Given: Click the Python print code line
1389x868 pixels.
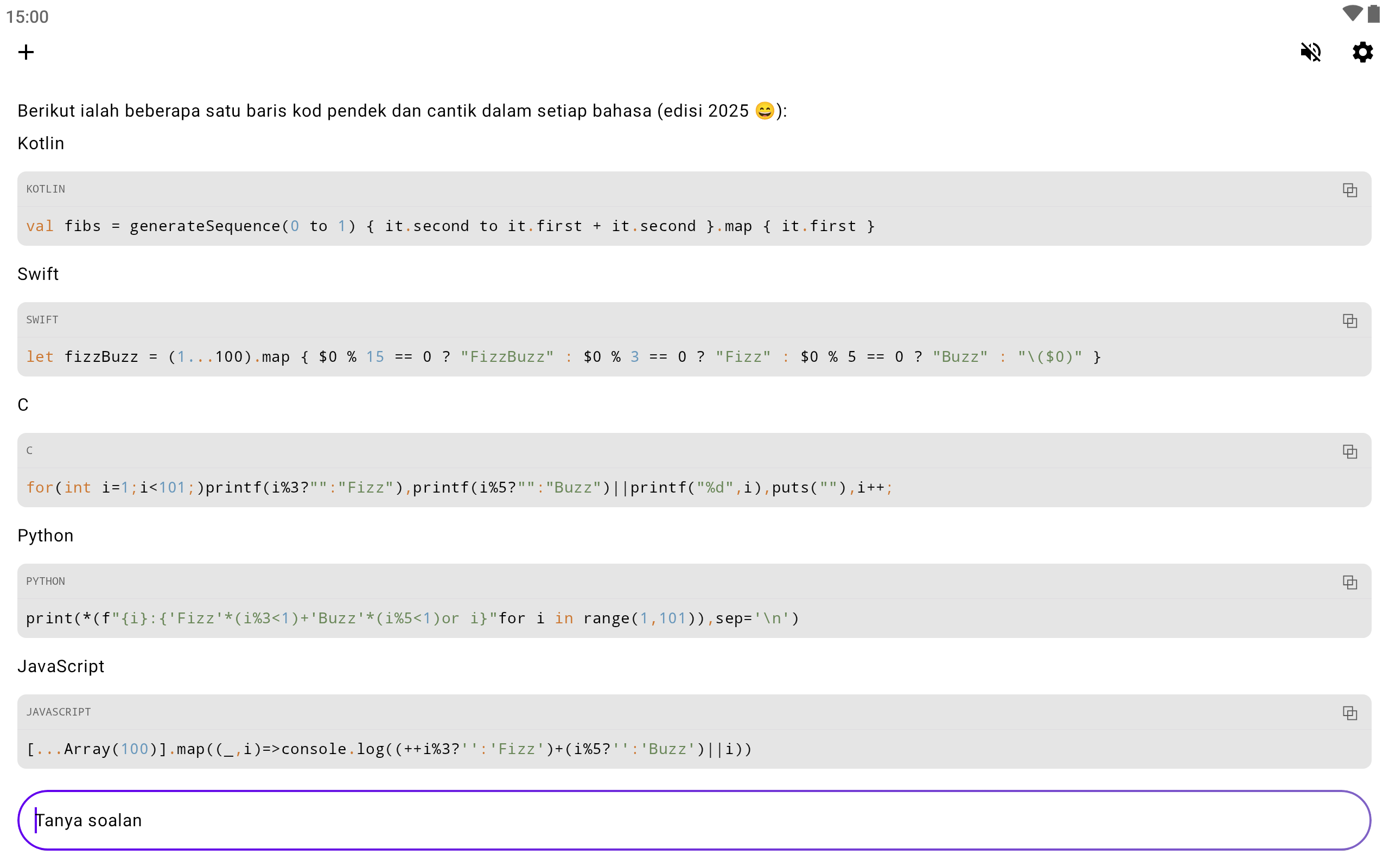Looking at the screenshot, I should pos(412,618).
